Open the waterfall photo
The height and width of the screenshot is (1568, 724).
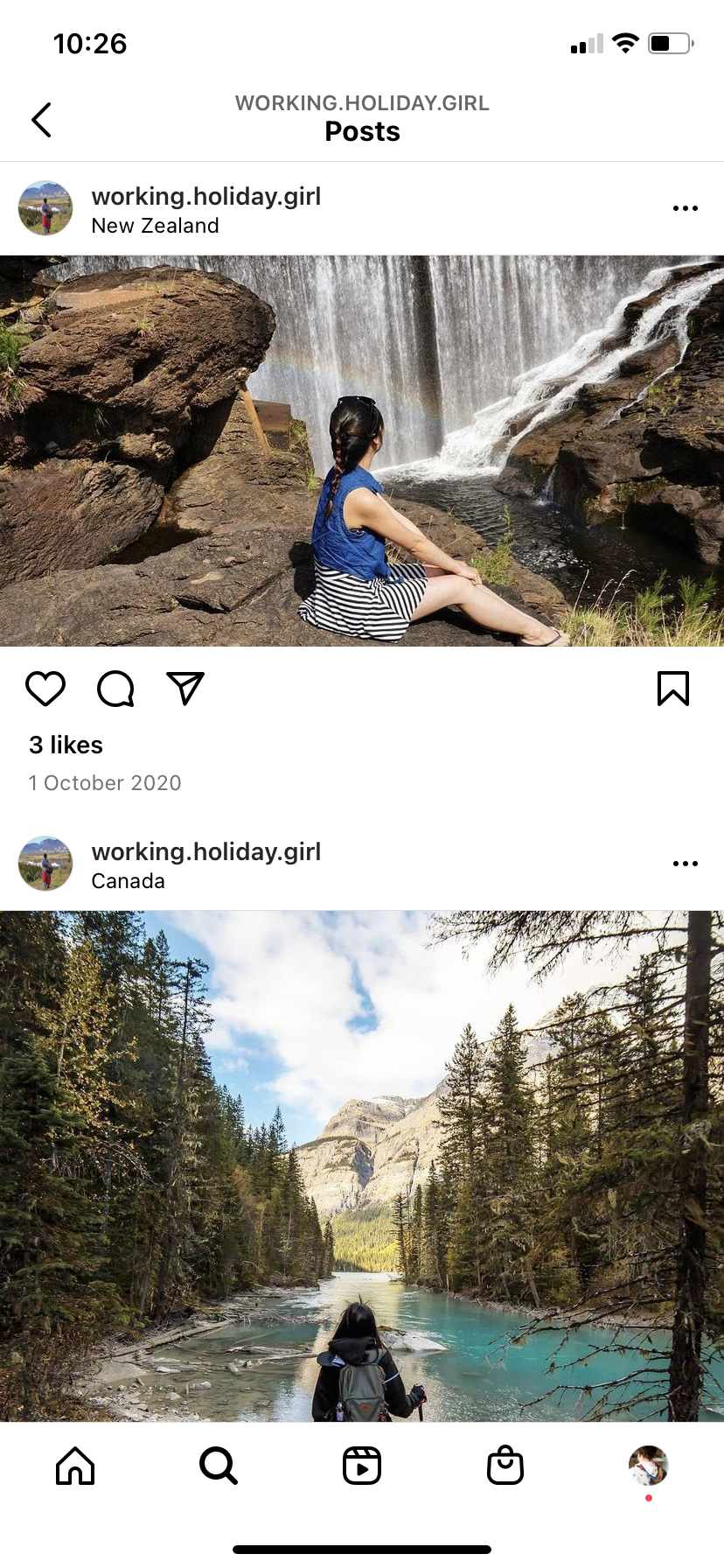pos(362,451)
